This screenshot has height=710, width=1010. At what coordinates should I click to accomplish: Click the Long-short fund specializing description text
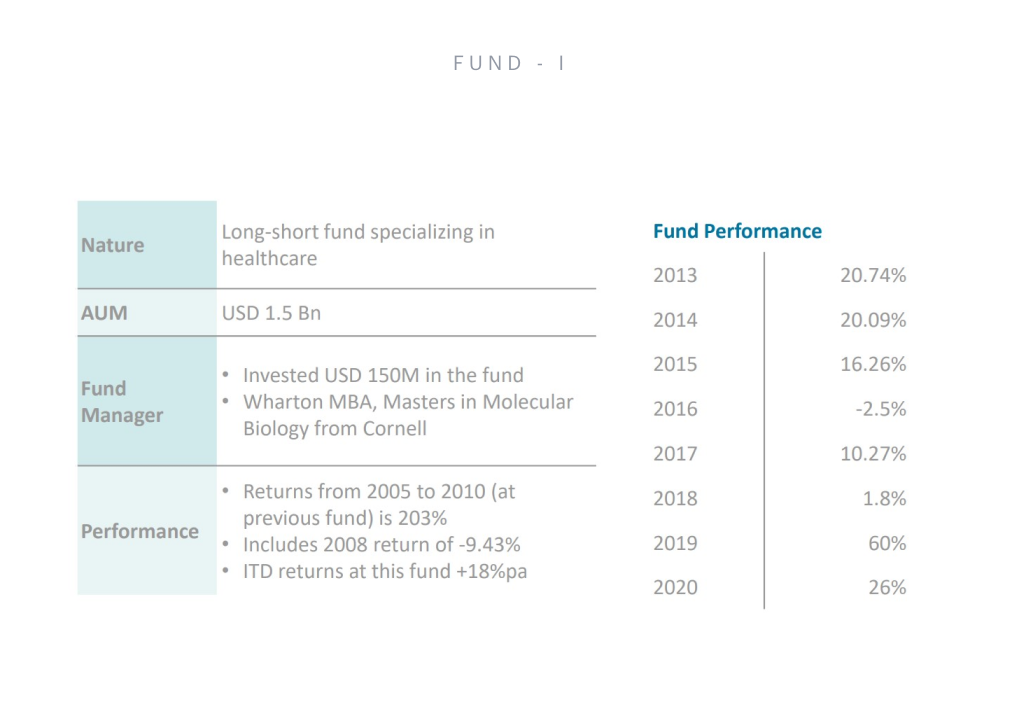(357, 245)
